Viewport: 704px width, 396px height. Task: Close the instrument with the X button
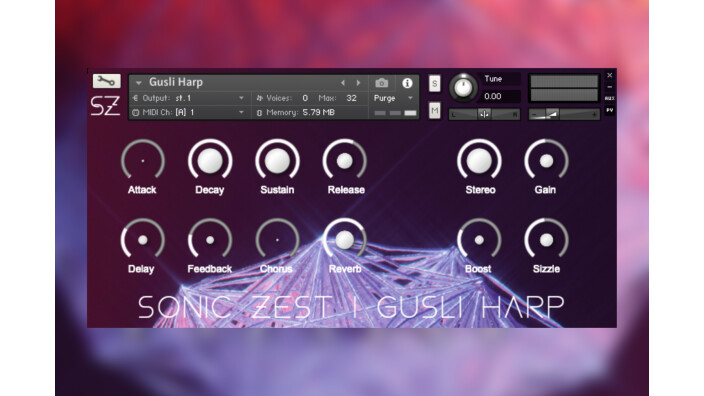pos(610,75)
